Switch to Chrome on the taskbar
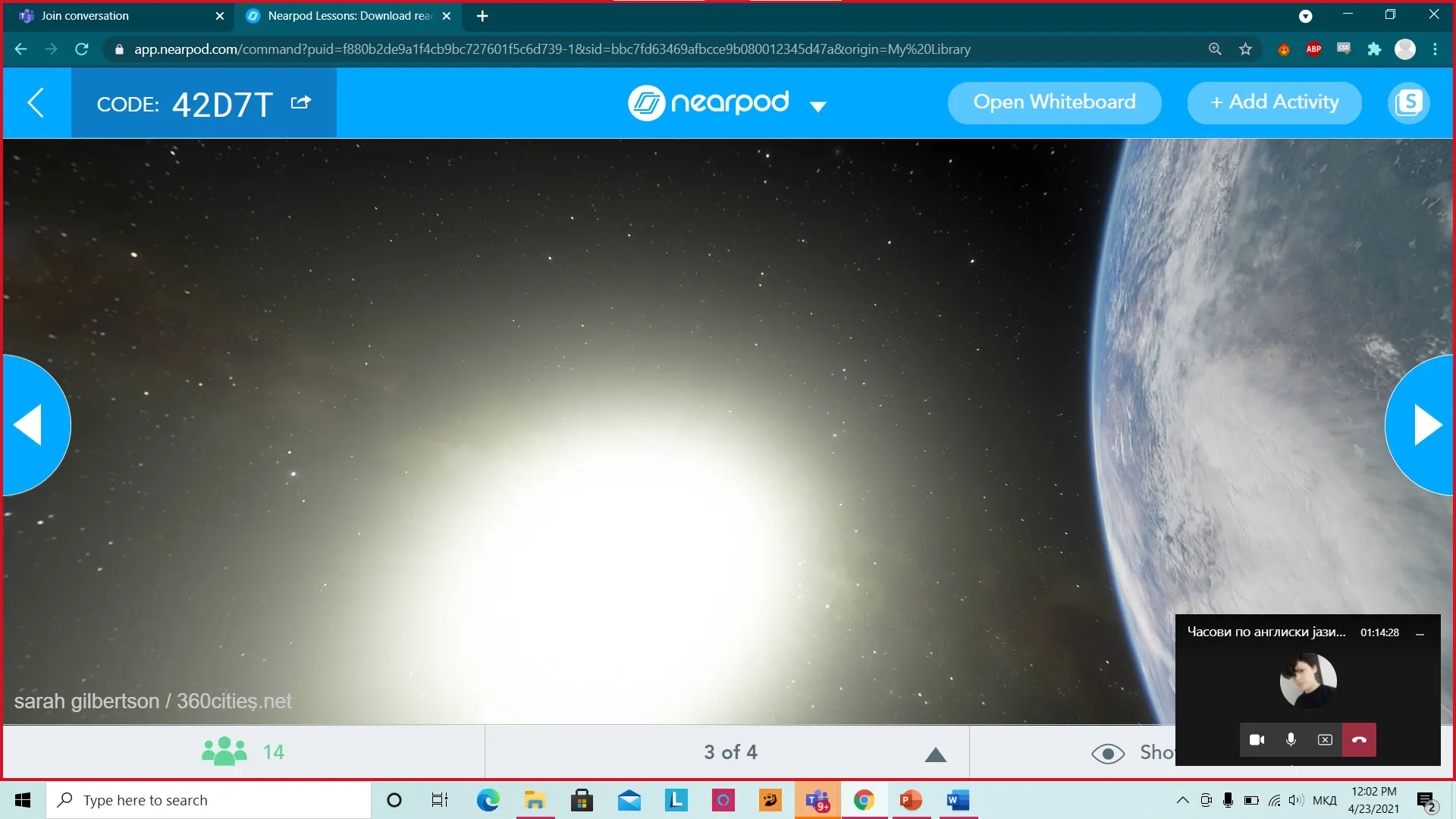The height and width of the screenshot is (819, 1456). [x=864, y=800]
